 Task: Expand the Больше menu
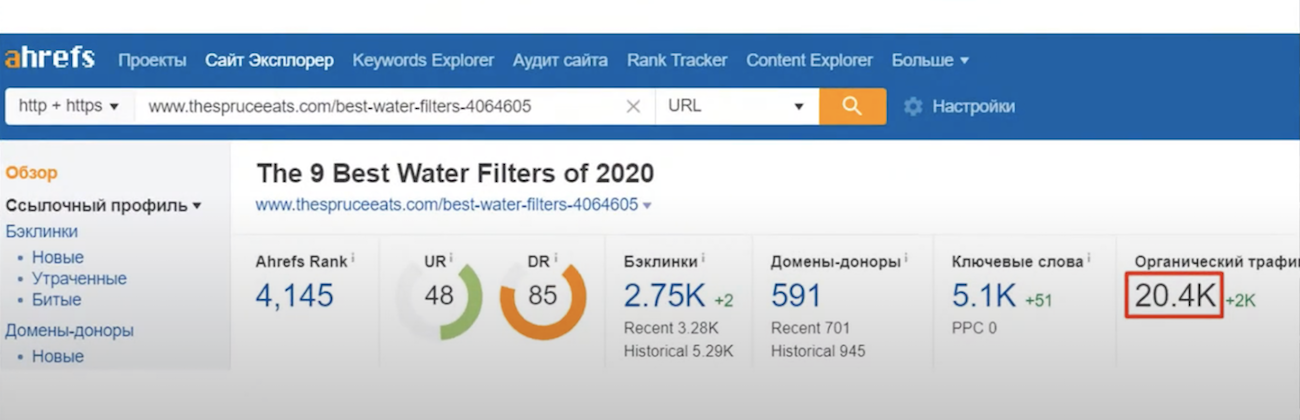[x=930, y=60]
